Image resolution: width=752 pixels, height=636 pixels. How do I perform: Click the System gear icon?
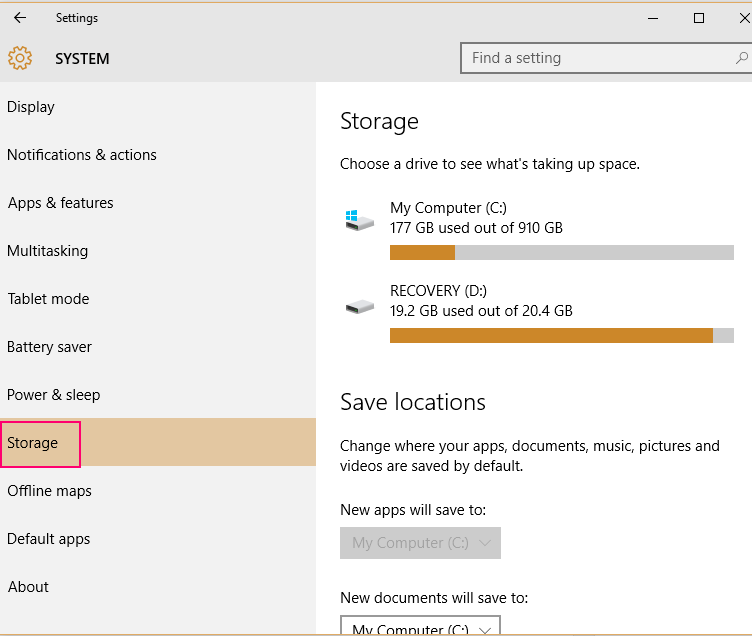coord(20,58)
